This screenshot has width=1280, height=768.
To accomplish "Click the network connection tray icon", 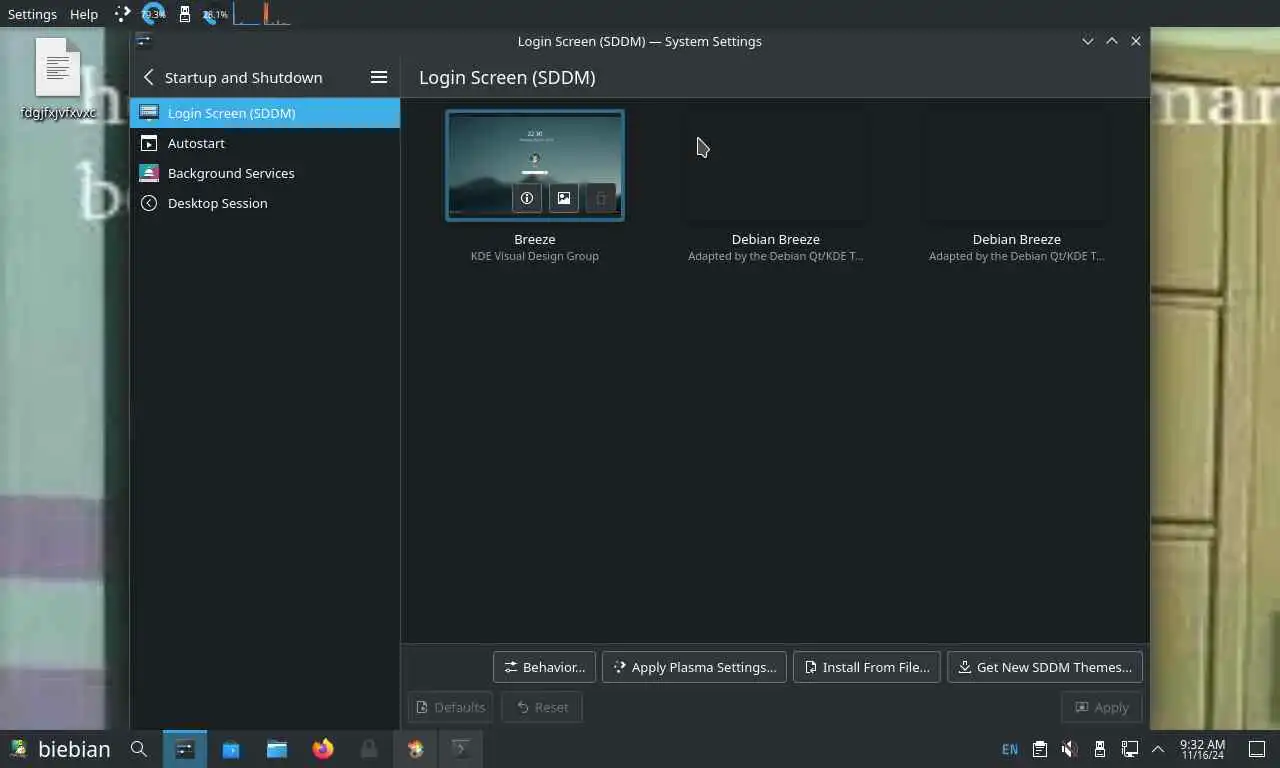I will (x=1129, y=749).
